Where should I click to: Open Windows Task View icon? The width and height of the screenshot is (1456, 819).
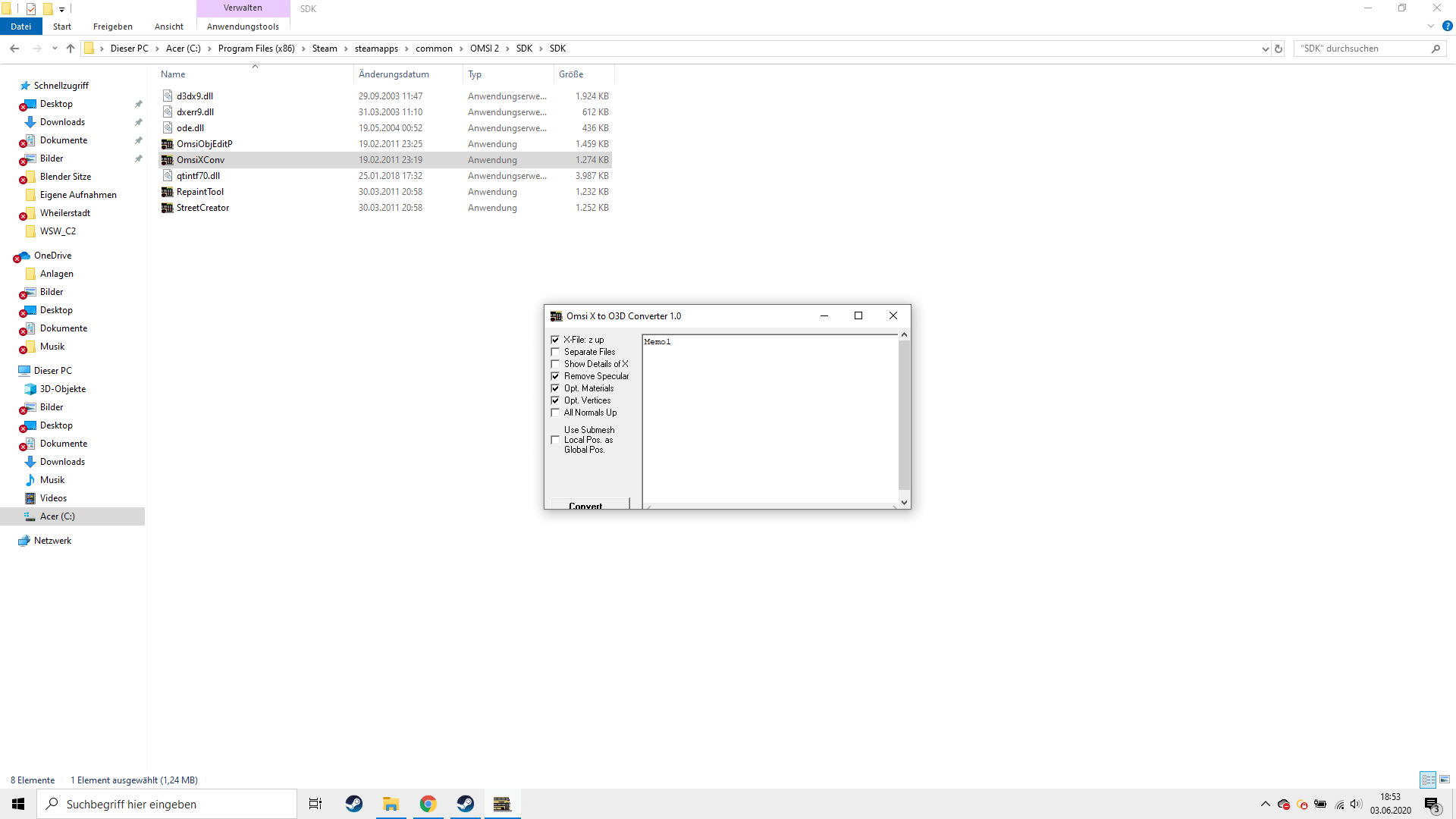tap(315, 804)
